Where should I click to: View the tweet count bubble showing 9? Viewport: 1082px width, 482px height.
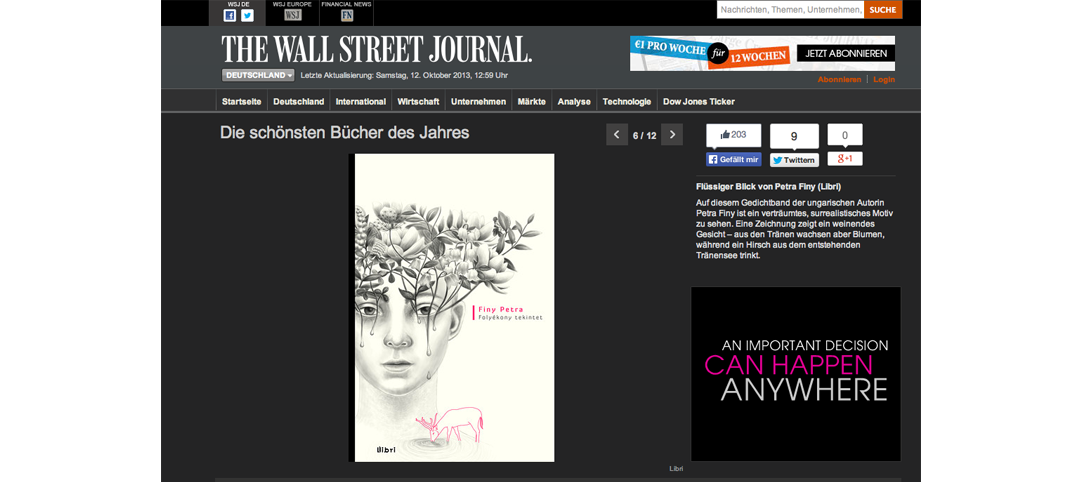794,136
